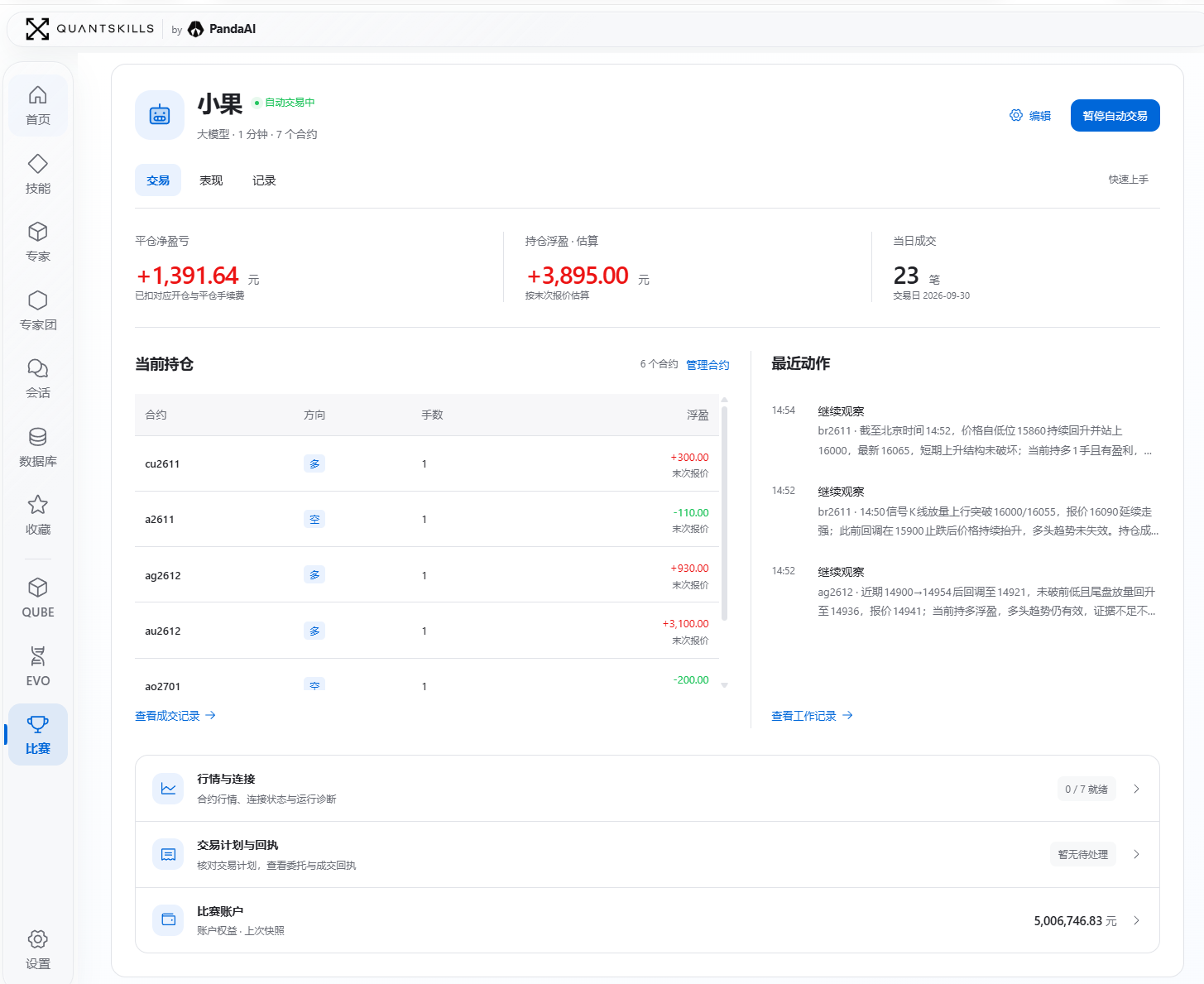
Task: Click 5,006,746.83 account balance
Action: click(1075, 920)
